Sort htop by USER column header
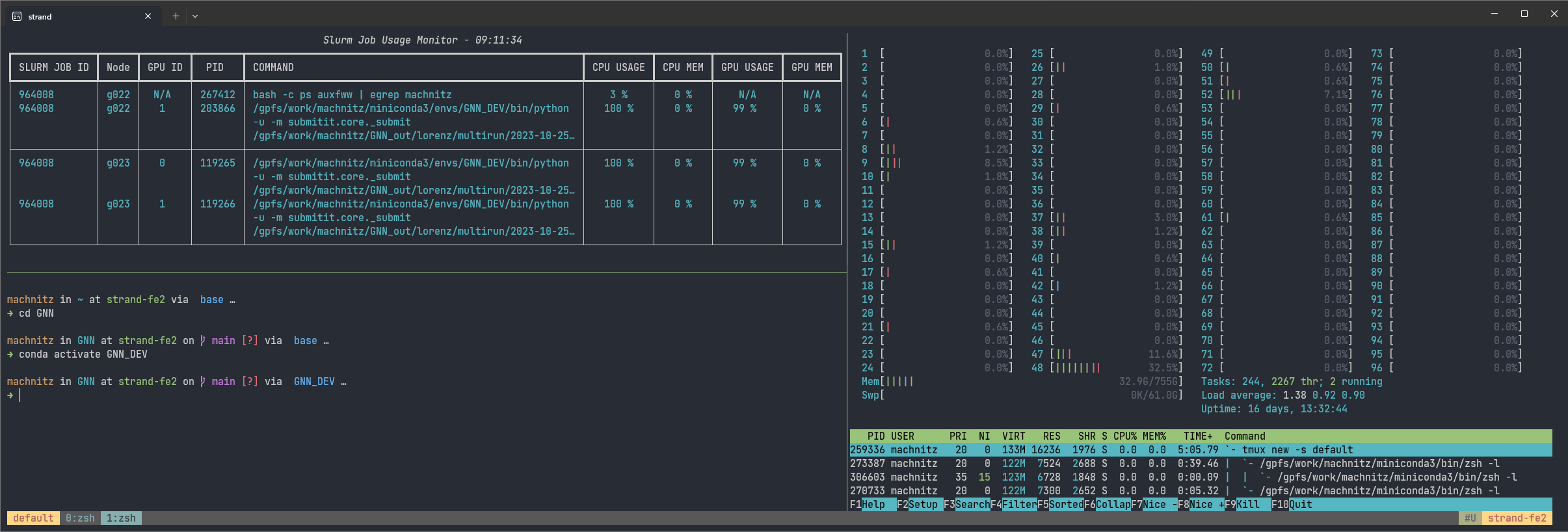The height and width of the screenshot is (532, 1568). 903,436
